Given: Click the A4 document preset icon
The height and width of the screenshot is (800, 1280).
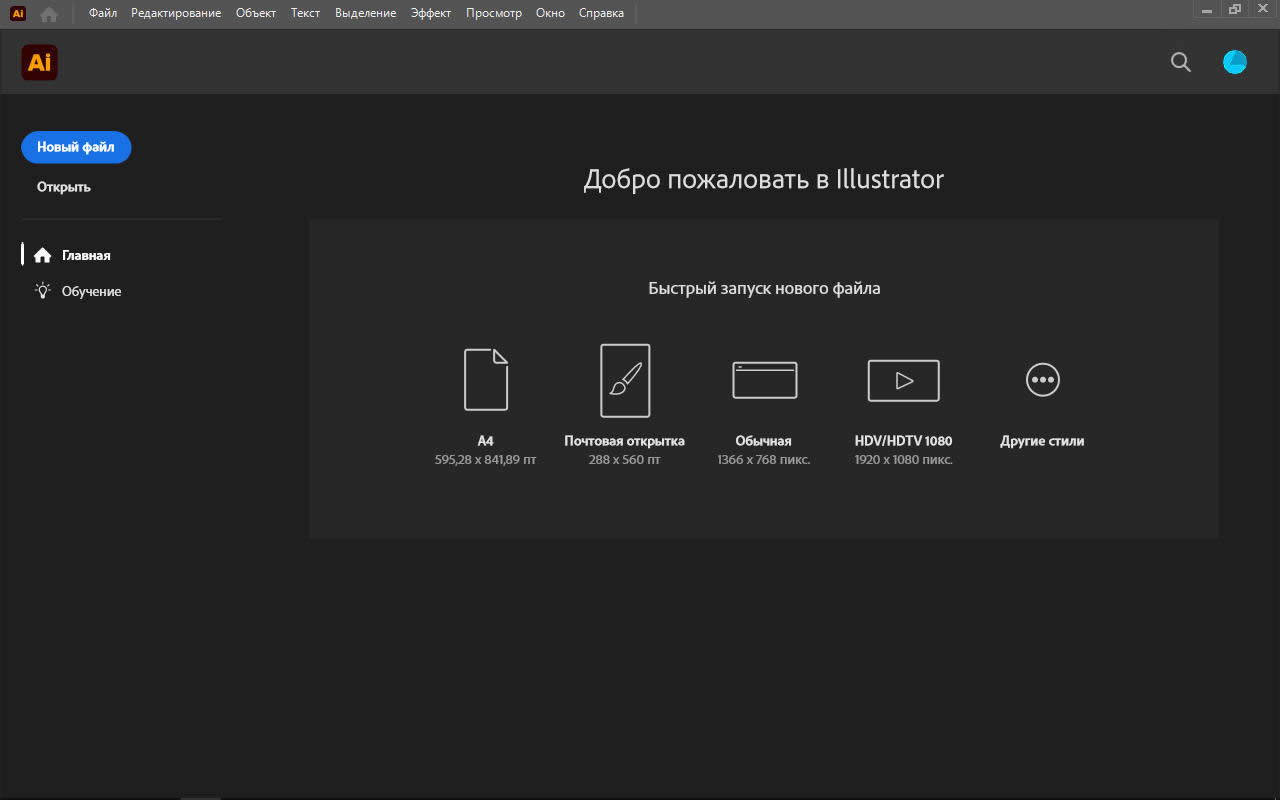Looking at the screenshot, I should (486, 380).
